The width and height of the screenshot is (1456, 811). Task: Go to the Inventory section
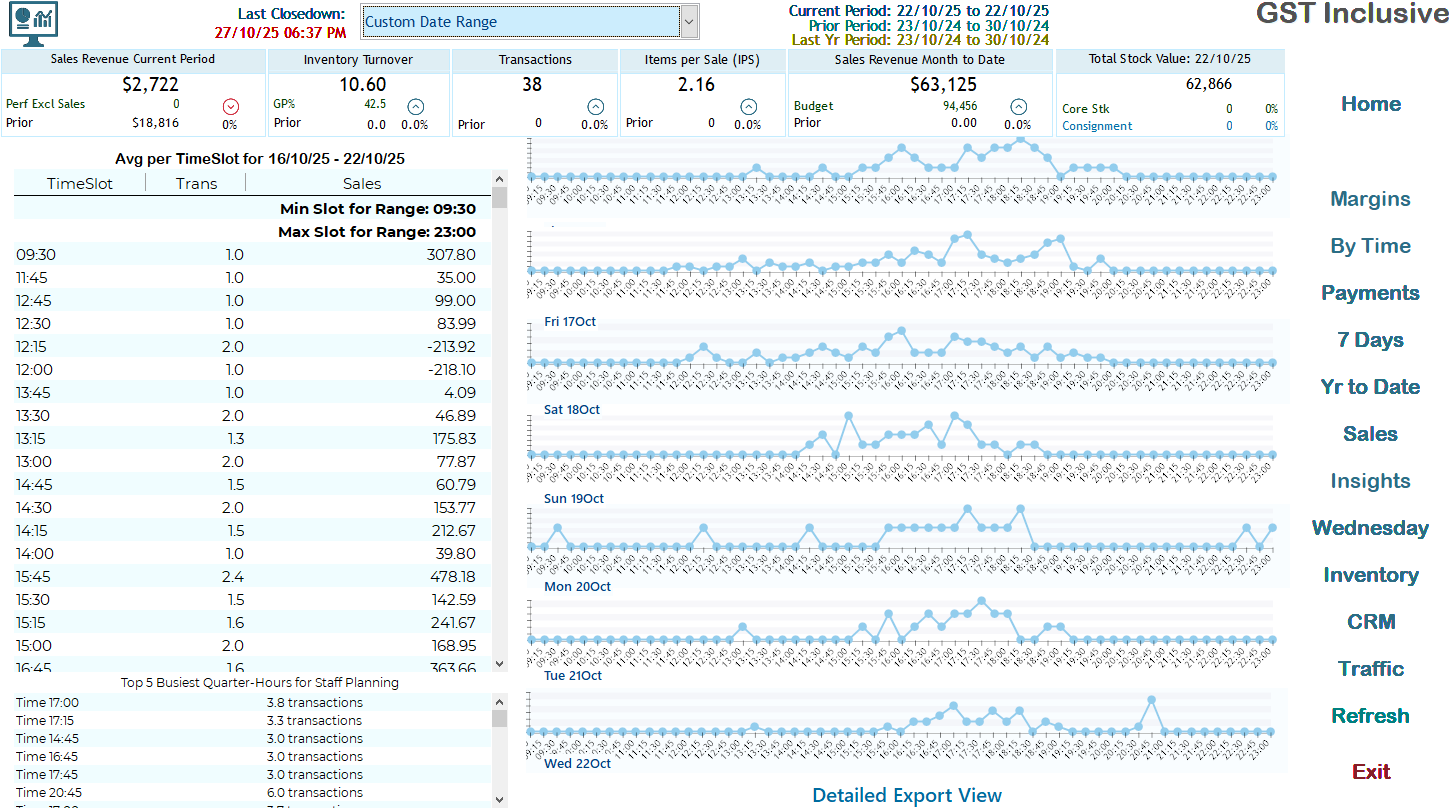(x=1370, y=575)
